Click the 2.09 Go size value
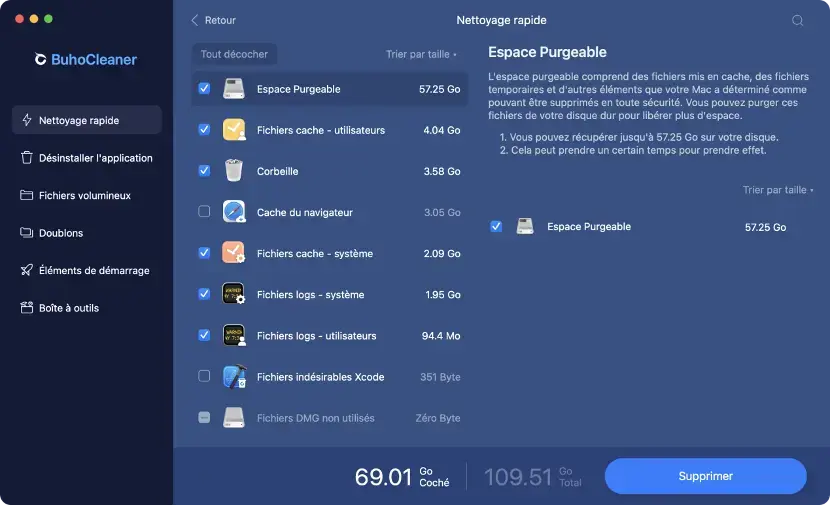This screenshot has width=830, height=506. 441,254
